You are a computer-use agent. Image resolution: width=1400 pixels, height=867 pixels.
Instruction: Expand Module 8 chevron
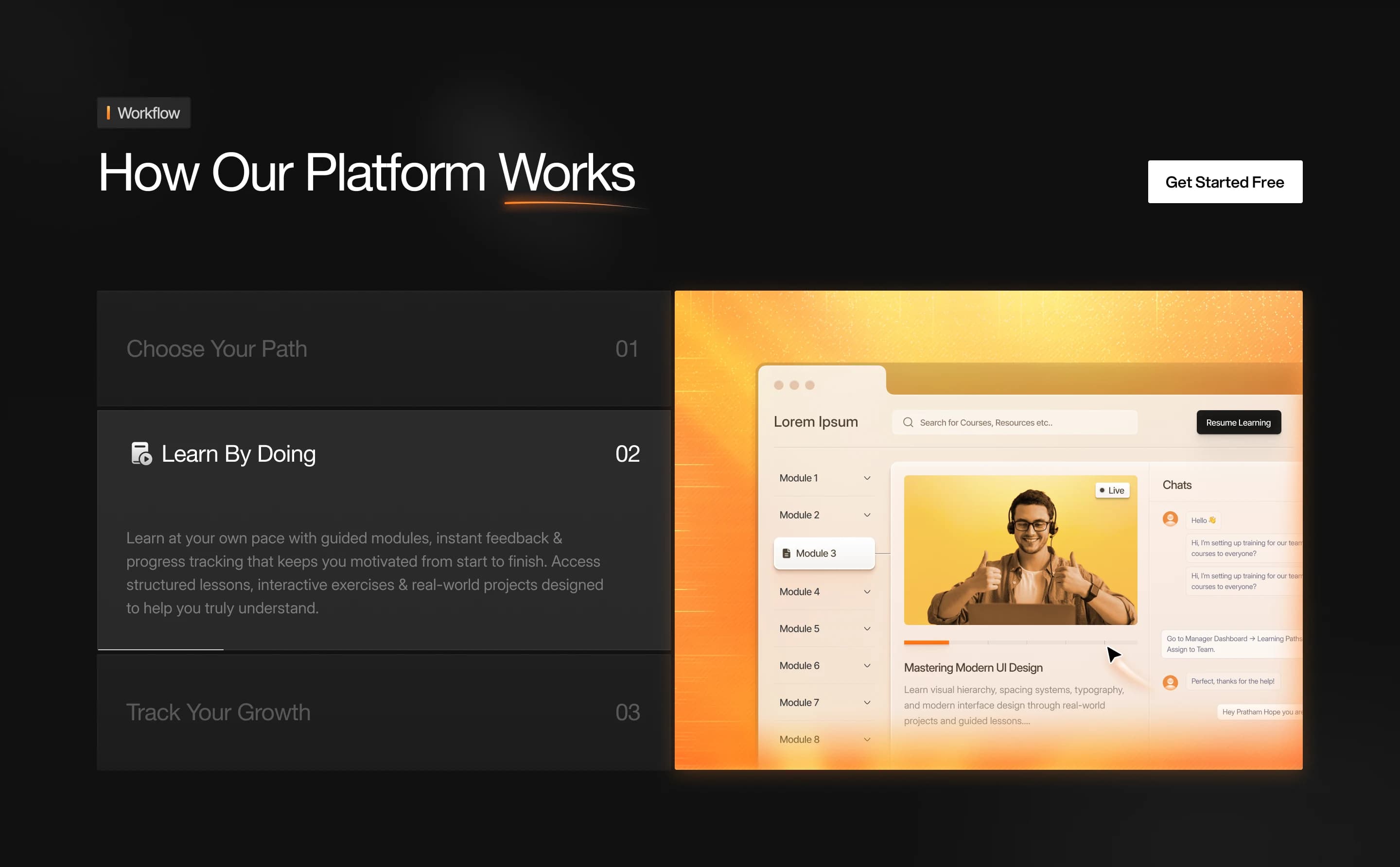tap(867, 740)
